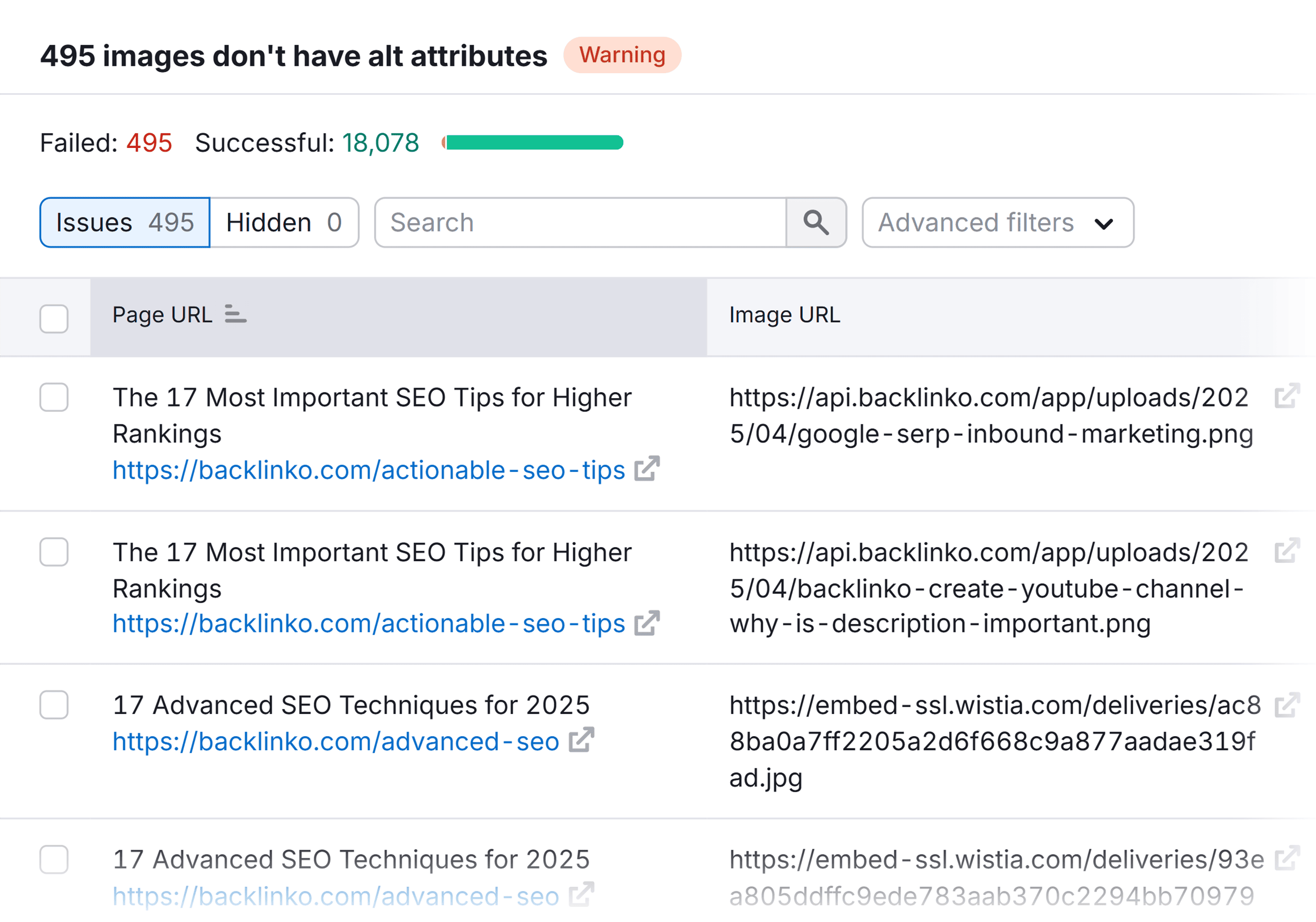The height and width of the screenshot is (922, 1316).
Task: Click last '17 Advanced SEO Techniques for 2025' title
Action: (351, 860)
